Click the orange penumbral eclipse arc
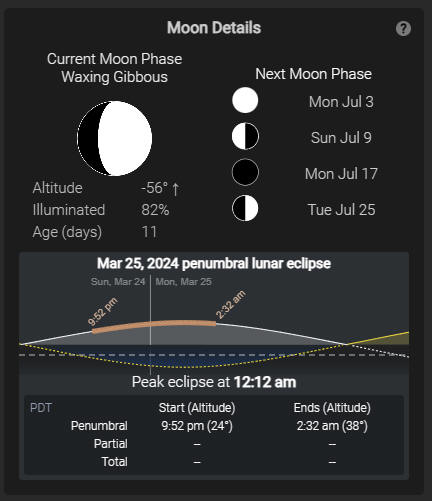 tap(154, 326)
